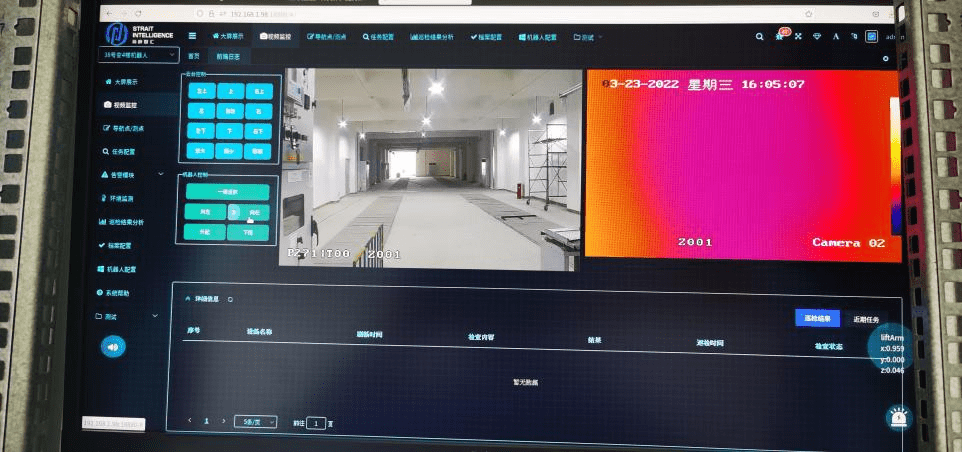The image size is (962, 452).
Task: Expand the 测试 dropdown in top navigation
Action: pyautogui.click(x=588, y=37)
